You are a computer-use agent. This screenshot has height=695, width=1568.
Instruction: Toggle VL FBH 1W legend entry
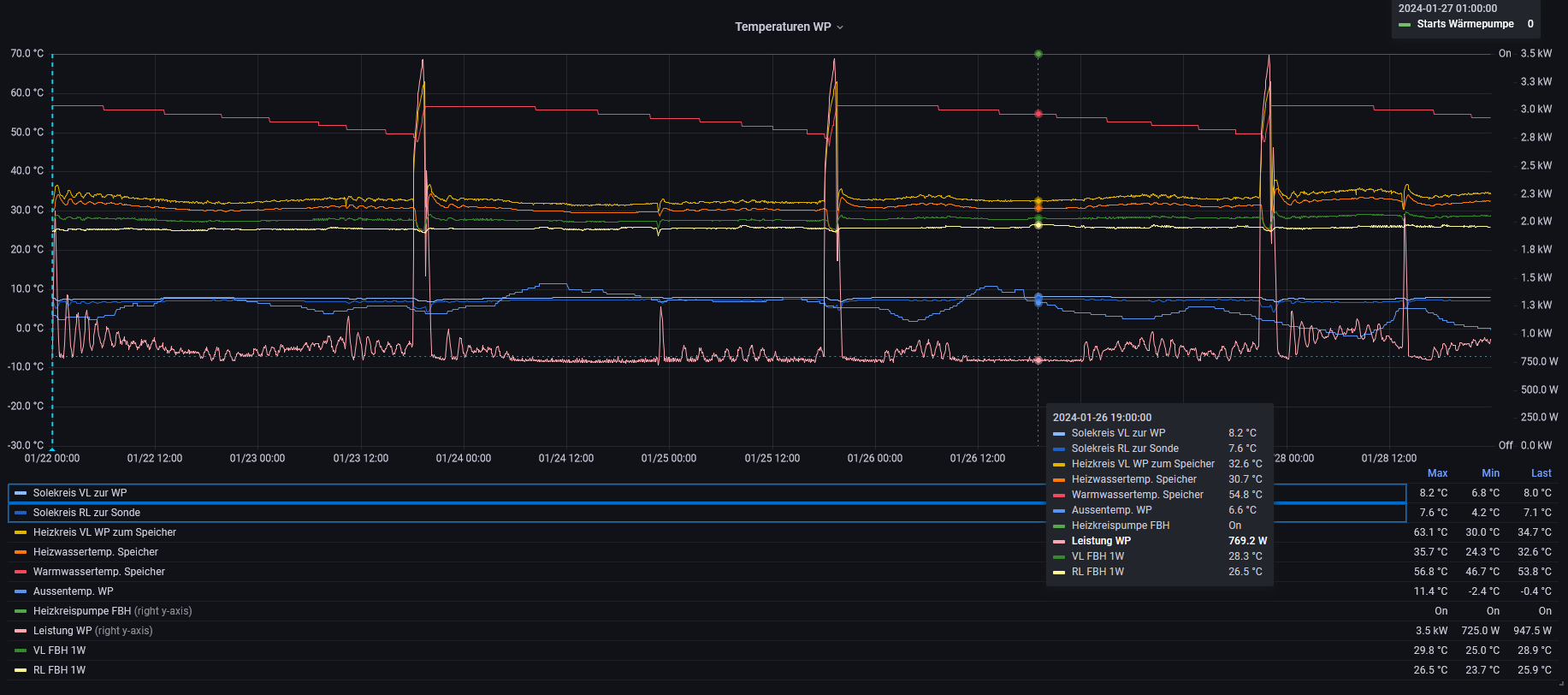pos(59,650)
